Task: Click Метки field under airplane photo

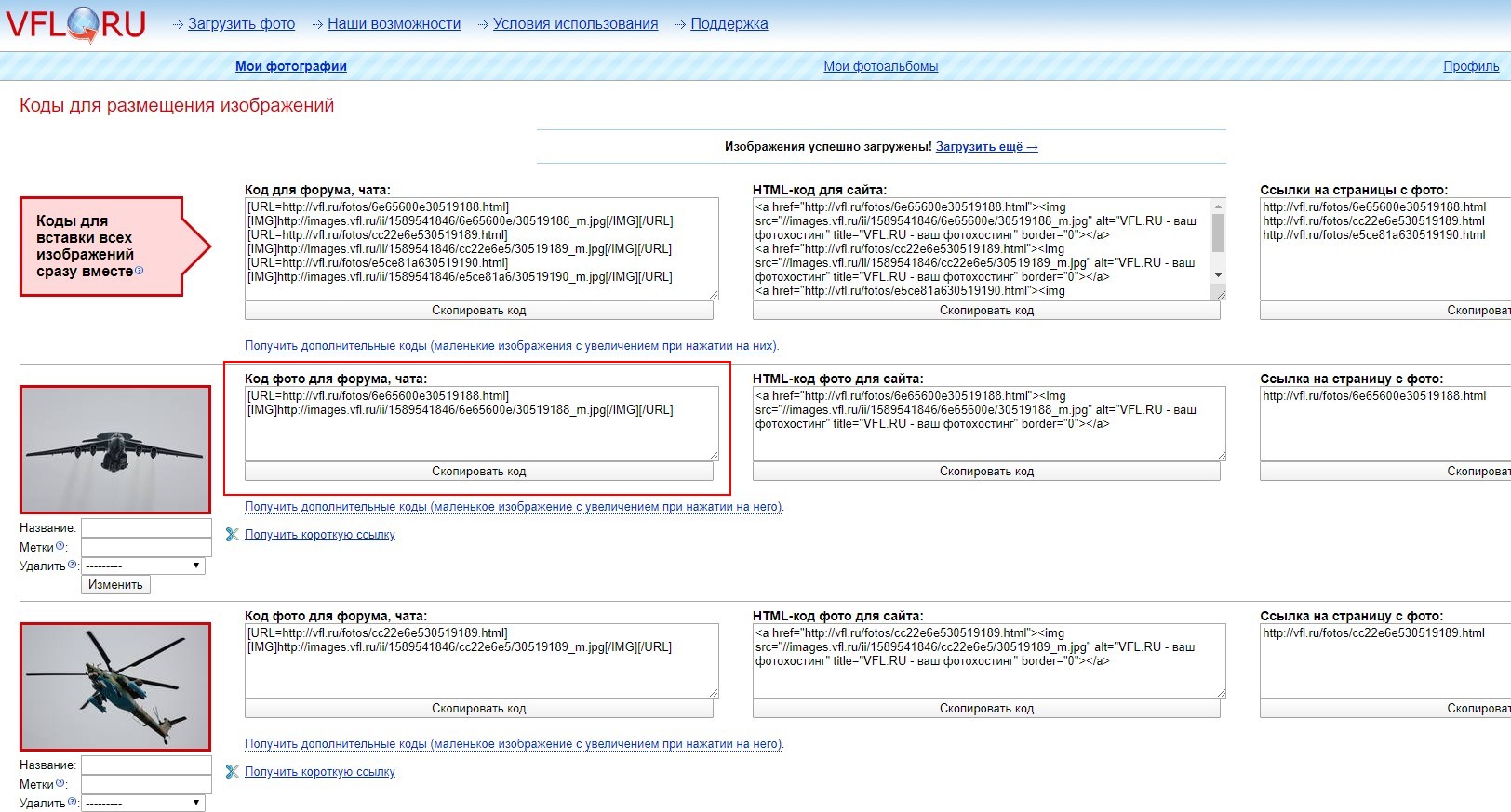Action: coord(146,547)
